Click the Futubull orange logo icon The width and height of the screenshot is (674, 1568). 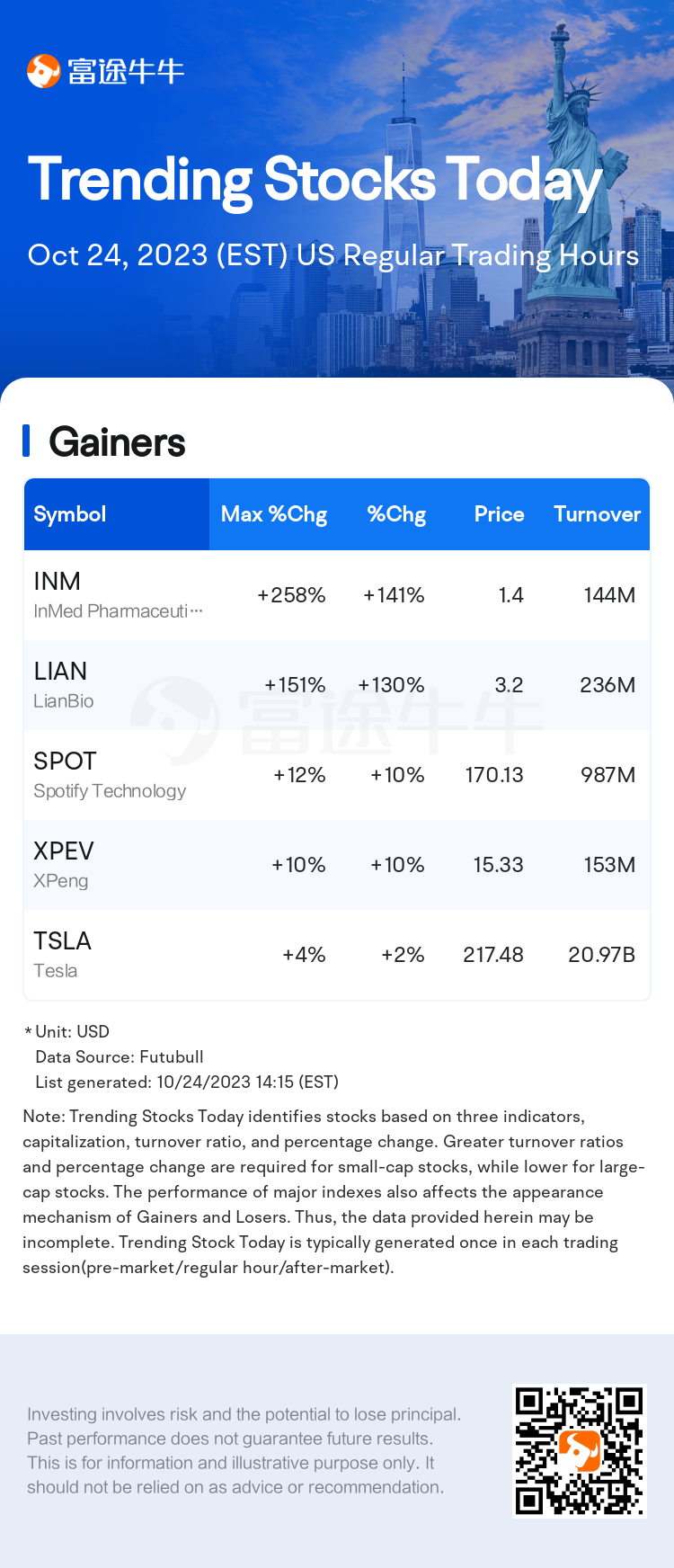point(43,71)
